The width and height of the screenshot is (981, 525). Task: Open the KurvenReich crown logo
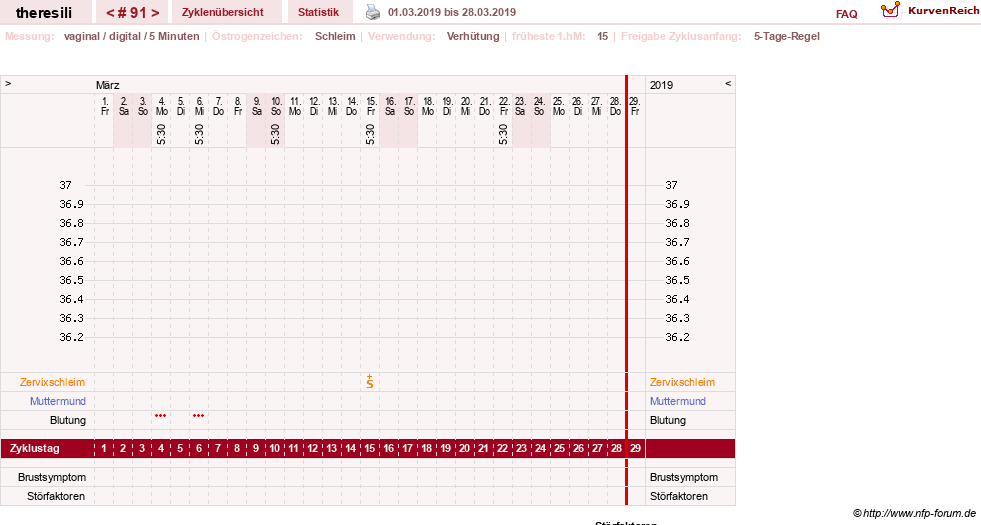coord(890,10)
